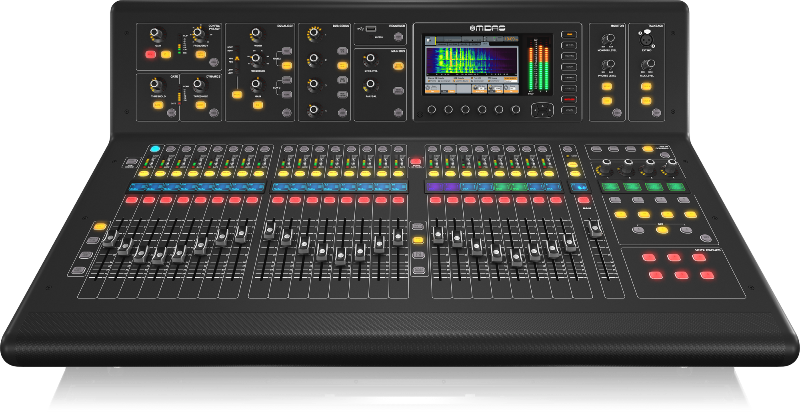Select the lit yellow Bus Sends bank button
Image resolution: width=800 pixels, height=412 pixels.
(342, 65)
